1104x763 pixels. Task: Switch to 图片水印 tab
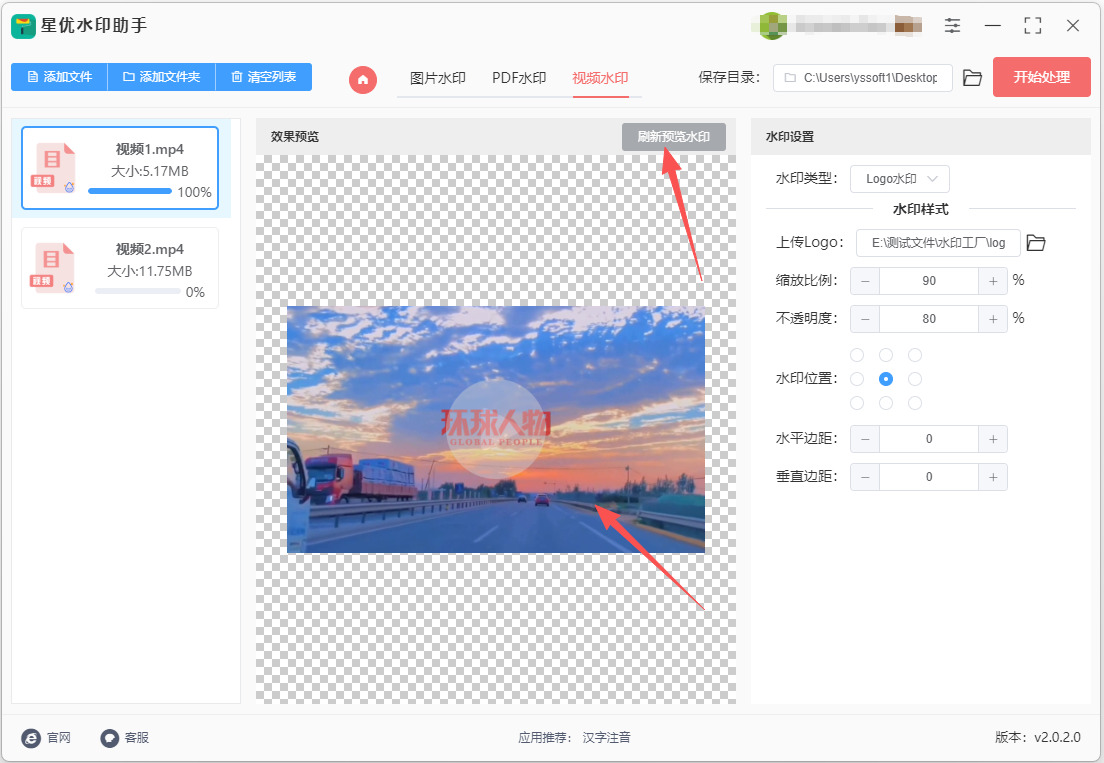438,78
